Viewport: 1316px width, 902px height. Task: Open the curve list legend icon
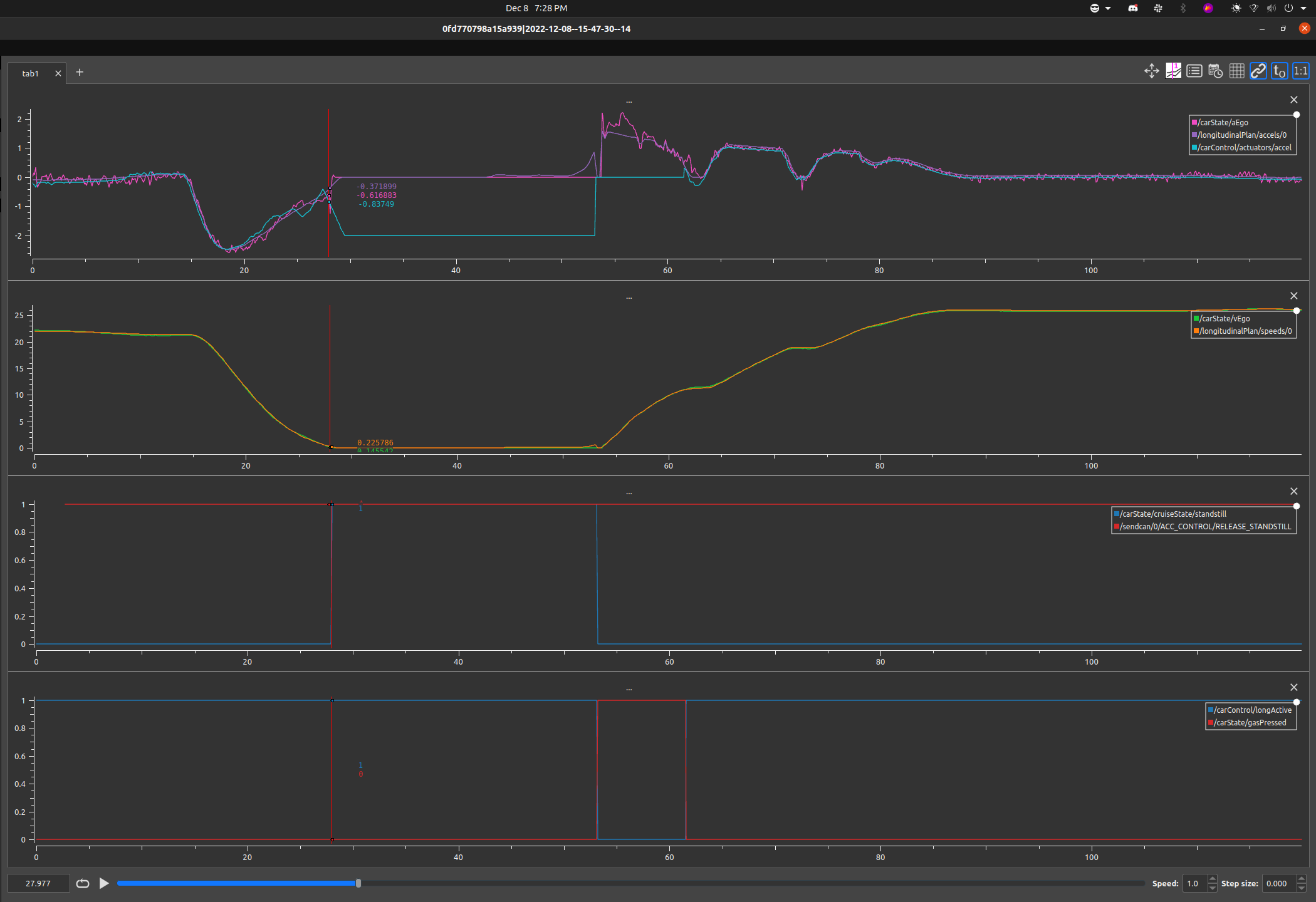[x=1194, y=71]
